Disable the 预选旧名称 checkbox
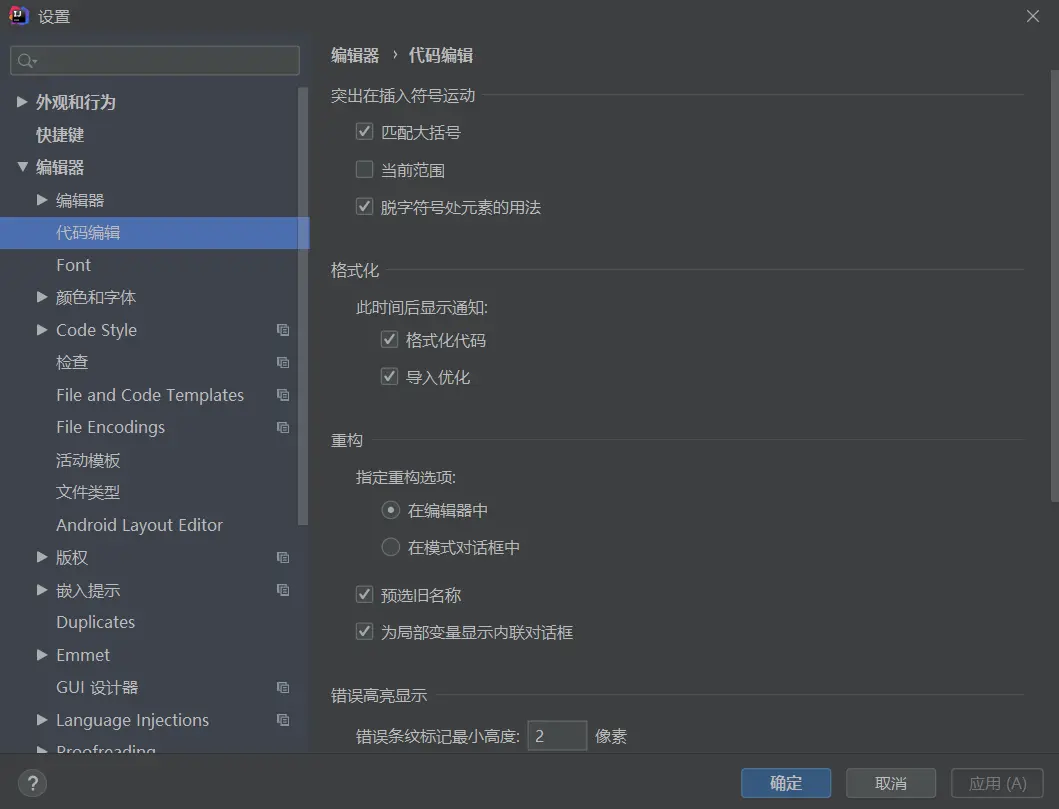The height and width of the screenshot is (809, 1059). click(x=365, y=594)
